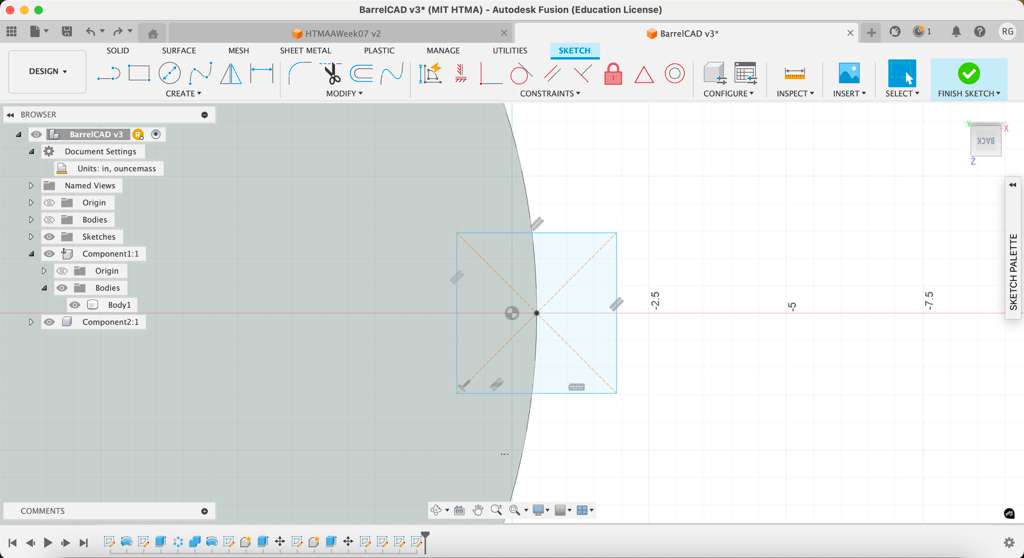Viewport: 1024px width, 558px height.
Task: Open the Measure tool in Inspect
Action: click(x=794, y=74)
